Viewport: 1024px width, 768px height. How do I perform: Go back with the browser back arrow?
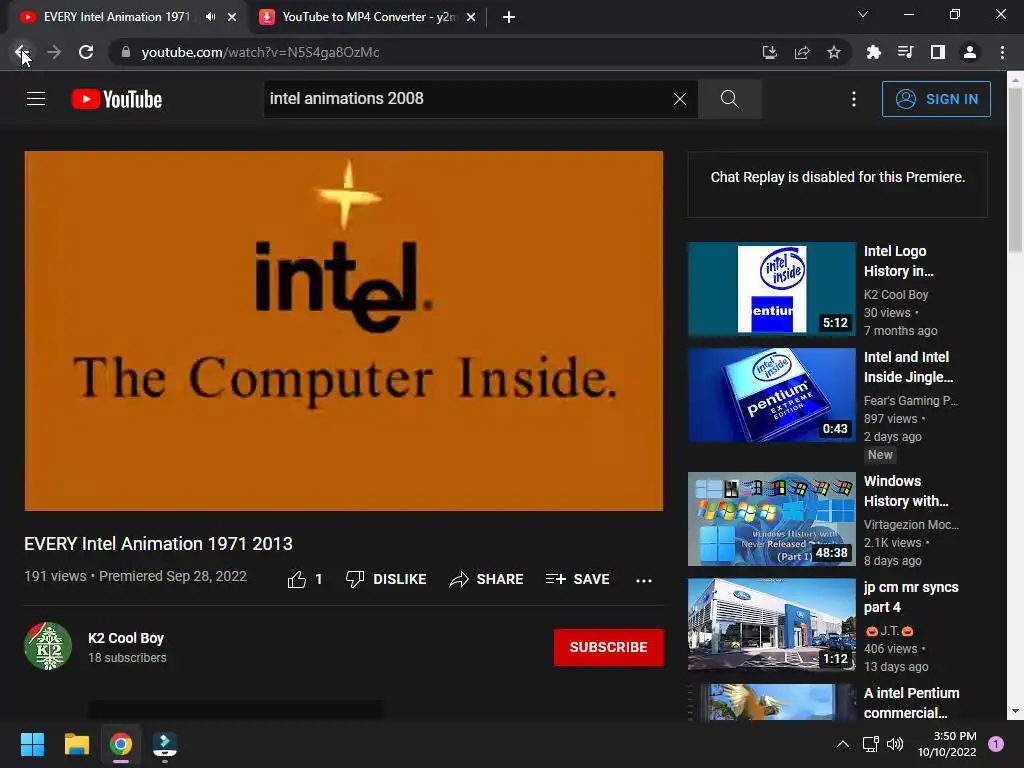tap(22, 52)
